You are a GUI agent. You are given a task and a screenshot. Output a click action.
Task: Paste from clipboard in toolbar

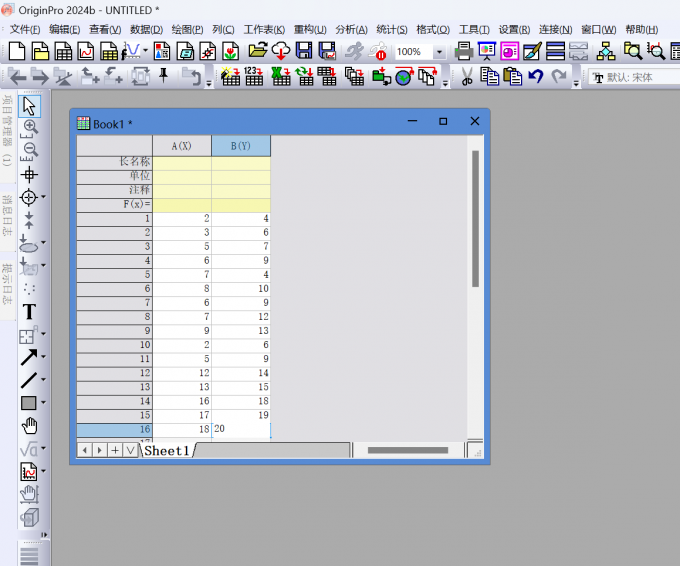513,77
